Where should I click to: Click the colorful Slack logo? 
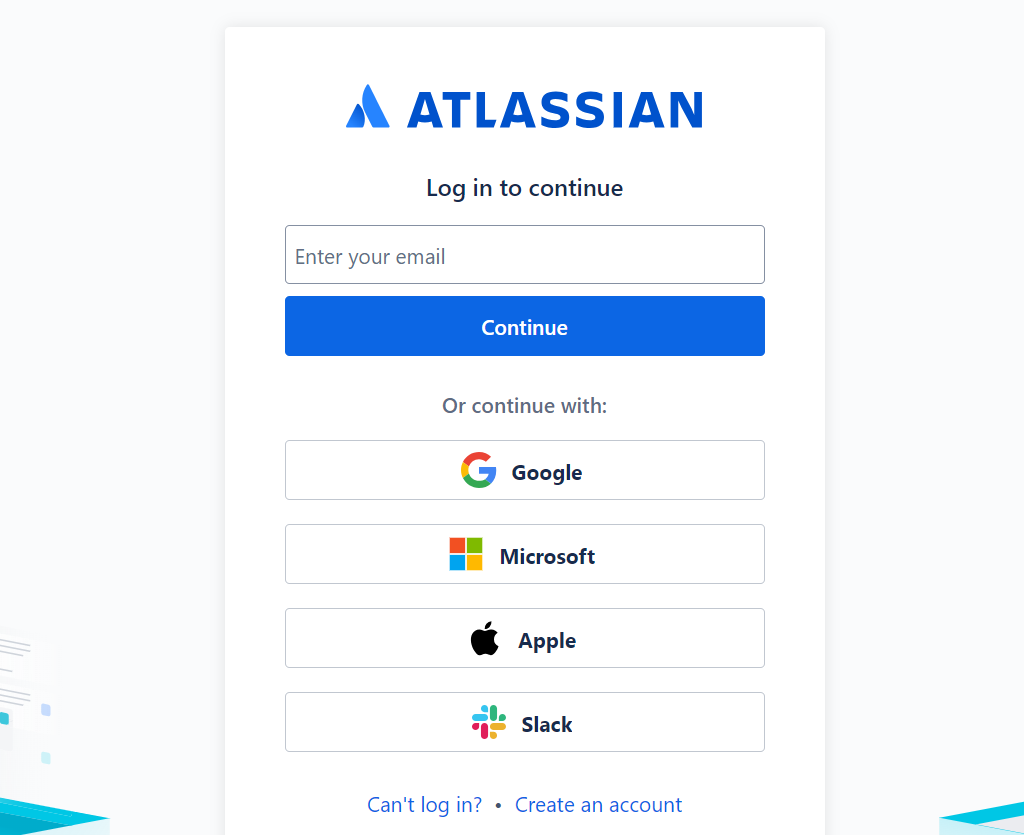pos(489,722)
